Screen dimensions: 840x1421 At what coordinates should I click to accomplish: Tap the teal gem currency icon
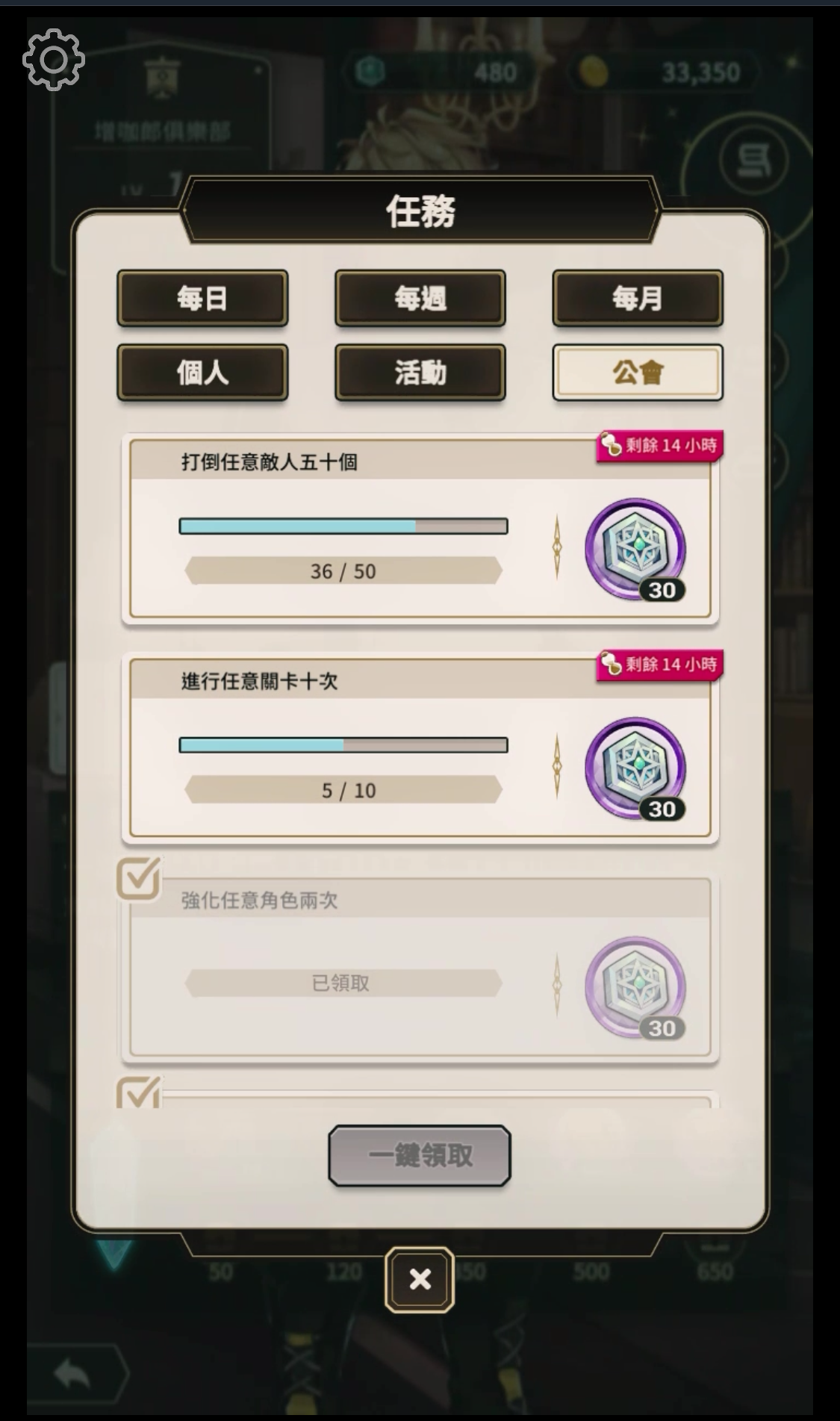(370, 72)
